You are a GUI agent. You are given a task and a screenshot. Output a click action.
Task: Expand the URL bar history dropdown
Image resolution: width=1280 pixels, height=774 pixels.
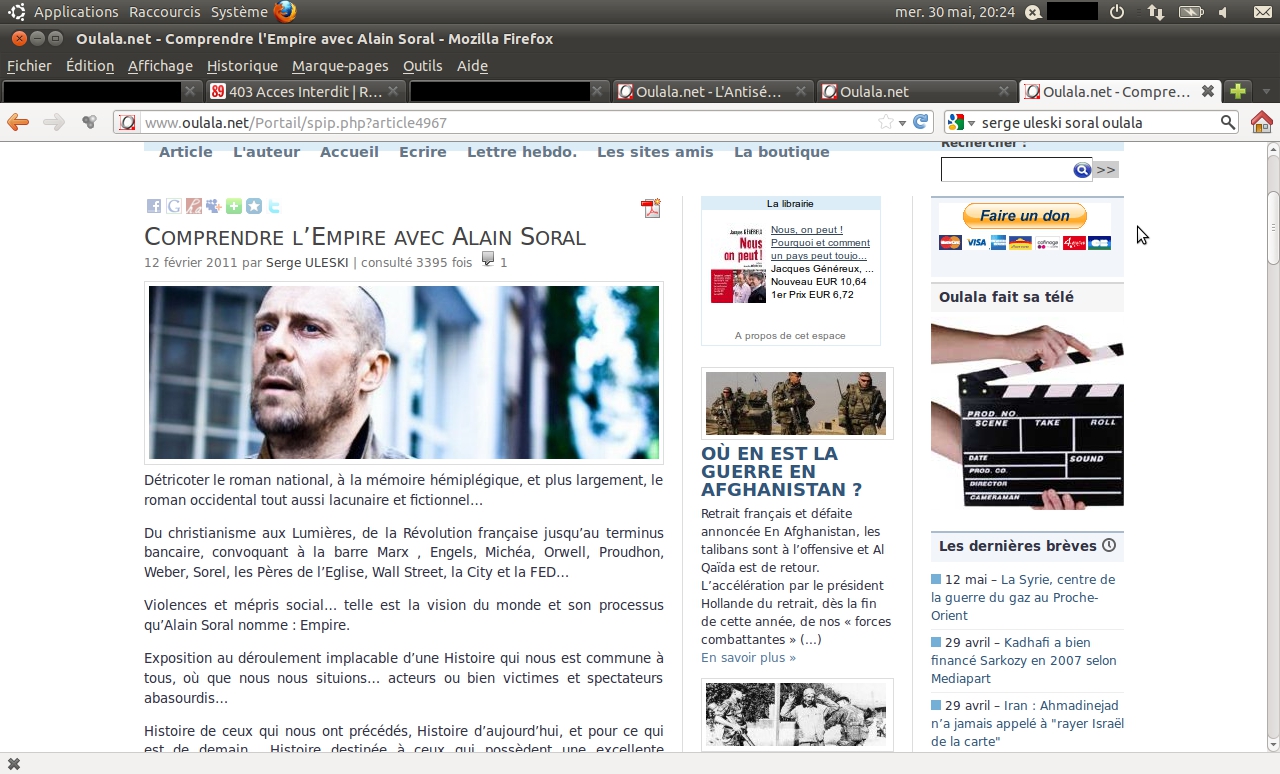click(902, 123)
